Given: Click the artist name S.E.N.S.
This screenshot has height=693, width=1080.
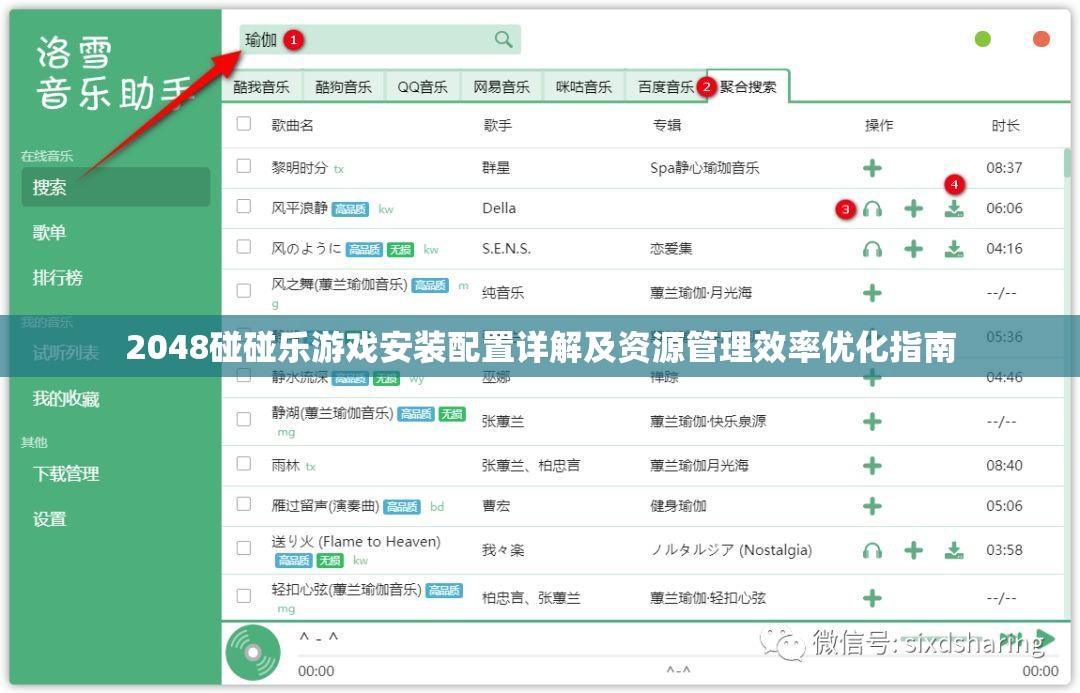Looking at the screenshot, I should [x=506, y=249].
